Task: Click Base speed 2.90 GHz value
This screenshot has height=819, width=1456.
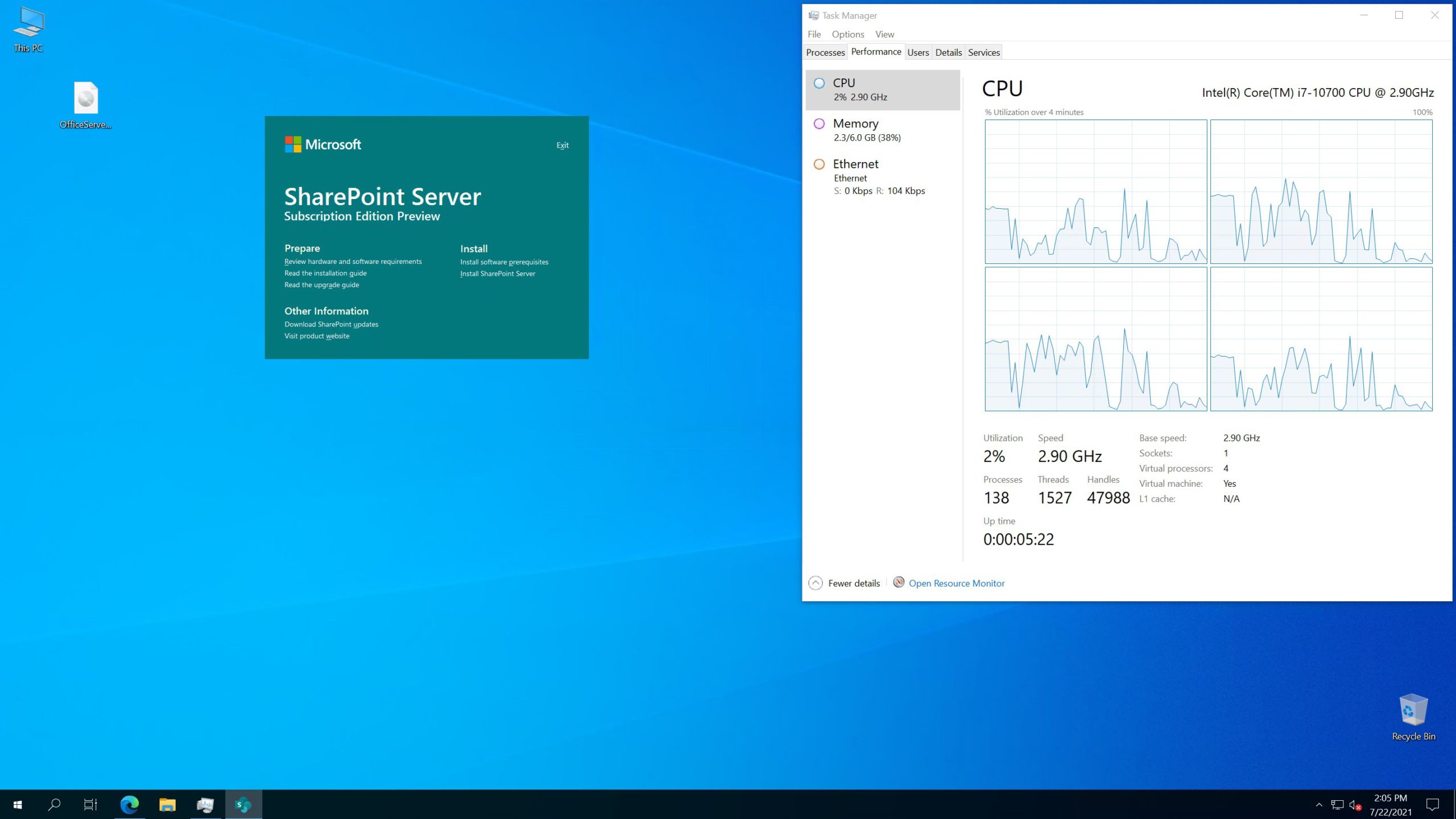Action: click(x=1242, y=438)
